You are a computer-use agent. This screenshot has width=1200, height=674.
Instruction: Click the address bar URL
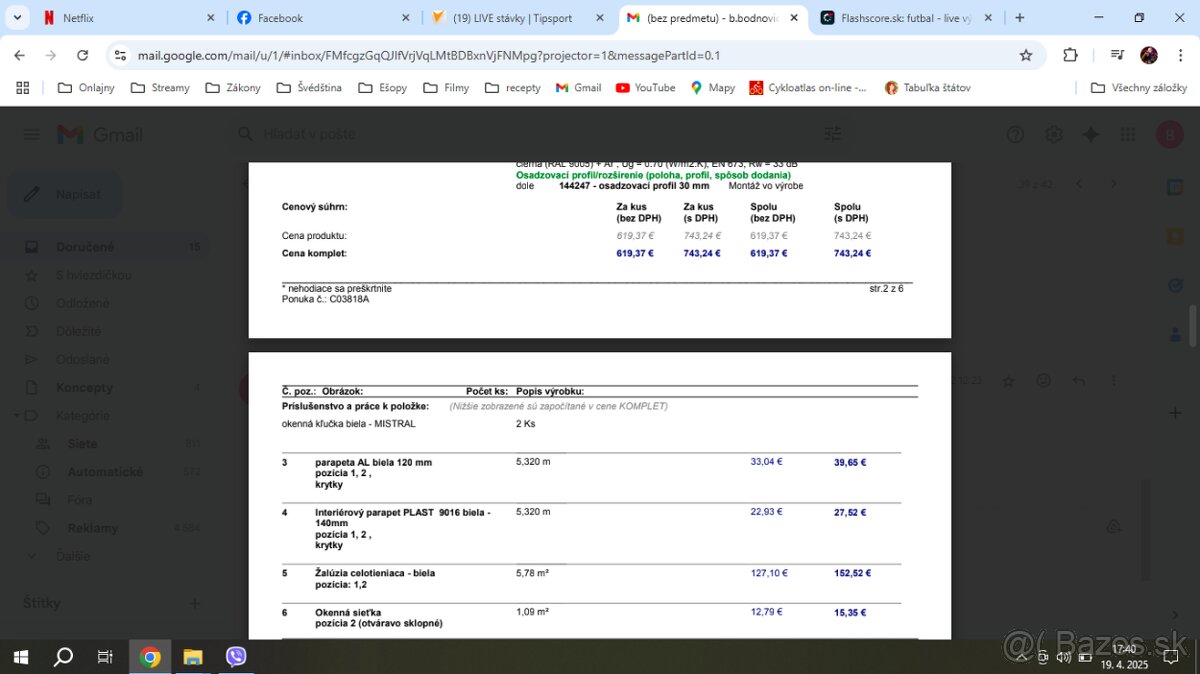point(428,56)
